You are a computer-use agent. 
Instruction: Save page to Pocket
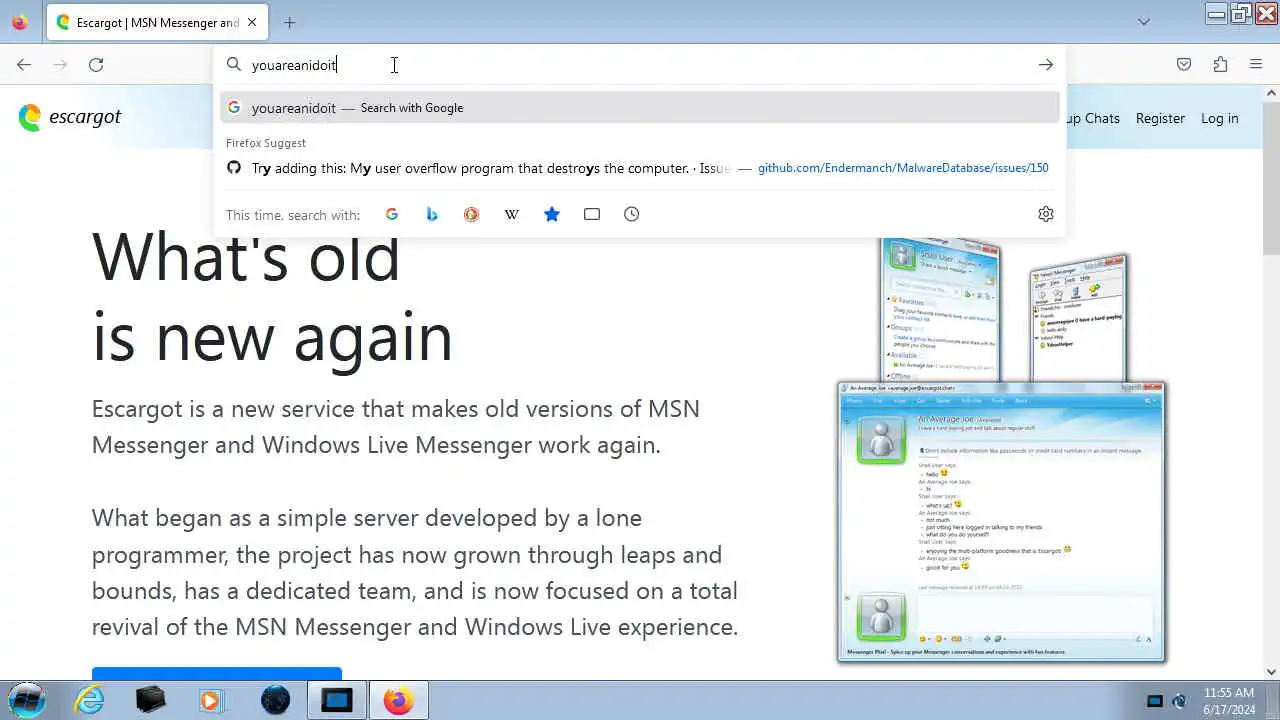pyautogui.click(x=1184, y=65)
